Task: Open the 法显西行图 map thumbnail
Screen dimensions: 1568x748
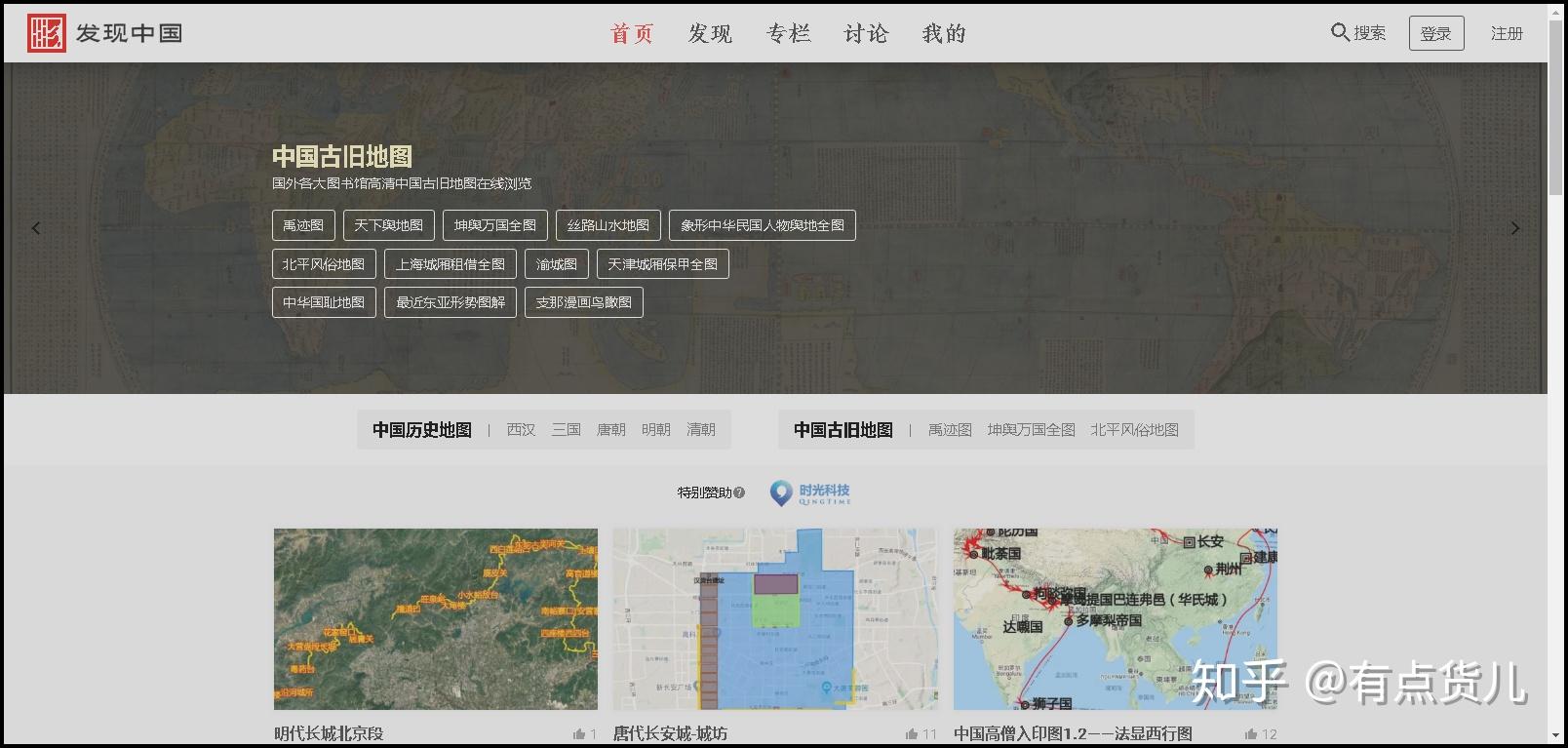Action: click(x=1116, y=619)
